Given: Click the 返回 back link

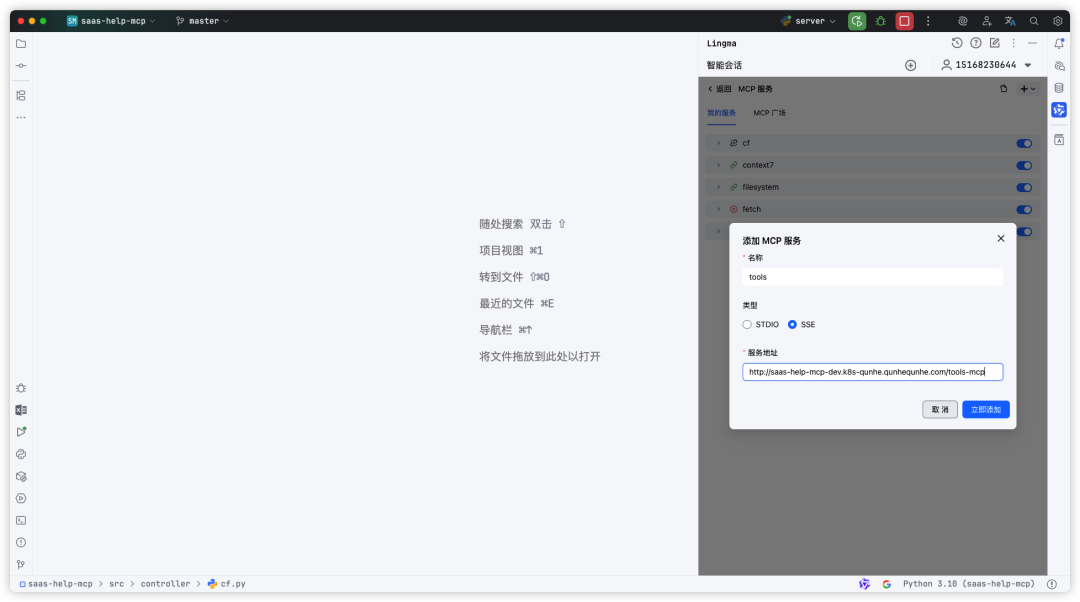Looking at the screenshot, I should [719, 89].
